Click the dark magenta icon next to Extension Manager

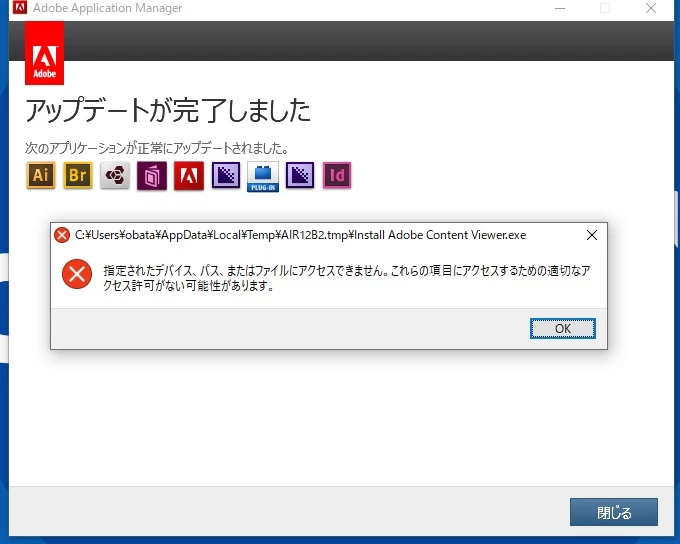152,176
